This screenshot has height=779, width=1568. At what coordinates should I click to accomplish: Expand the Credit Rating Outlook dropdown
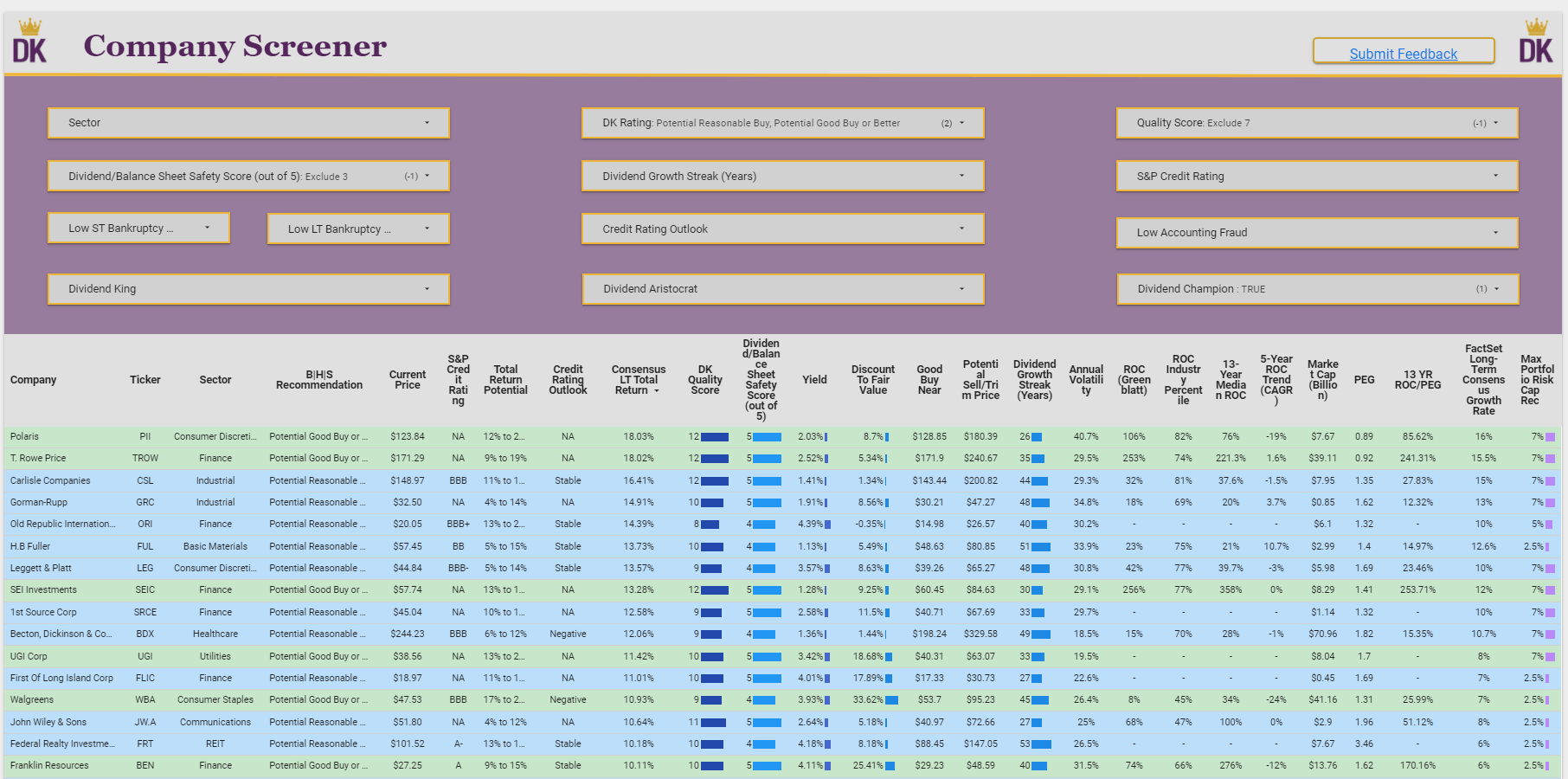coord(782,229)
